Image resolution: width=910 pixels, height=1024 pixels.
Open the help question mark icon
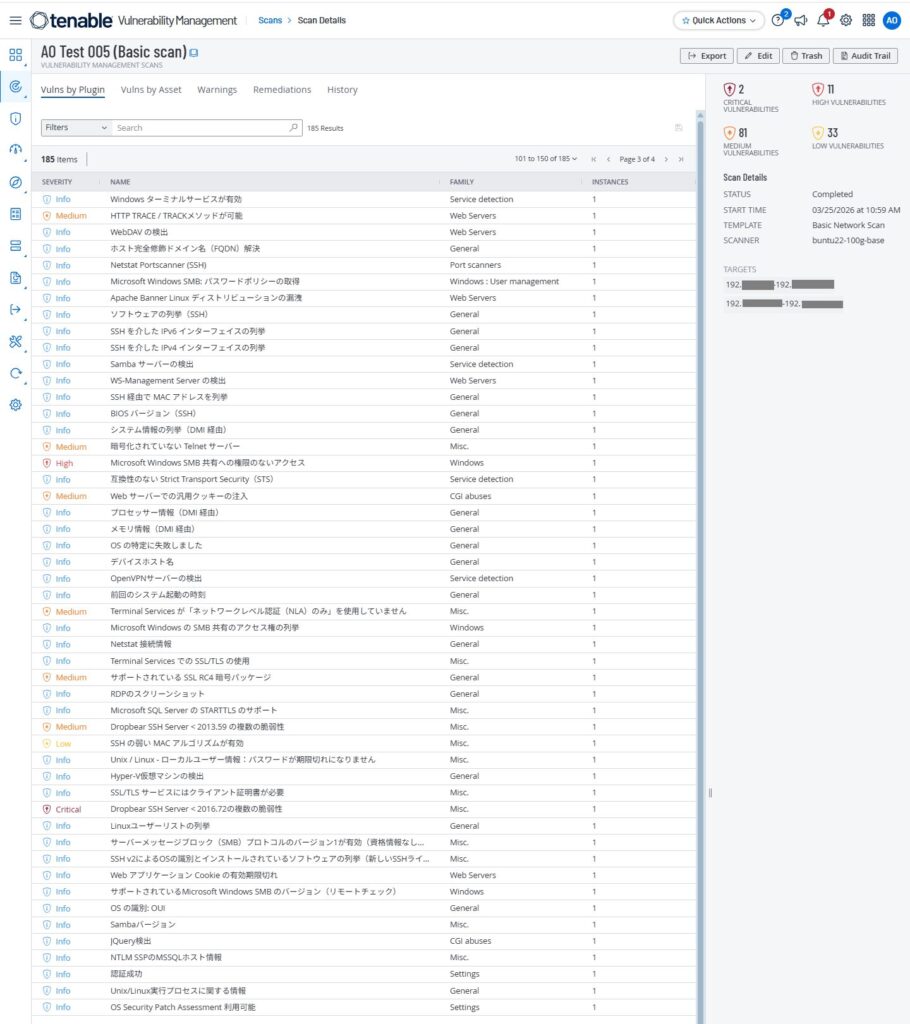click(778, 20)
